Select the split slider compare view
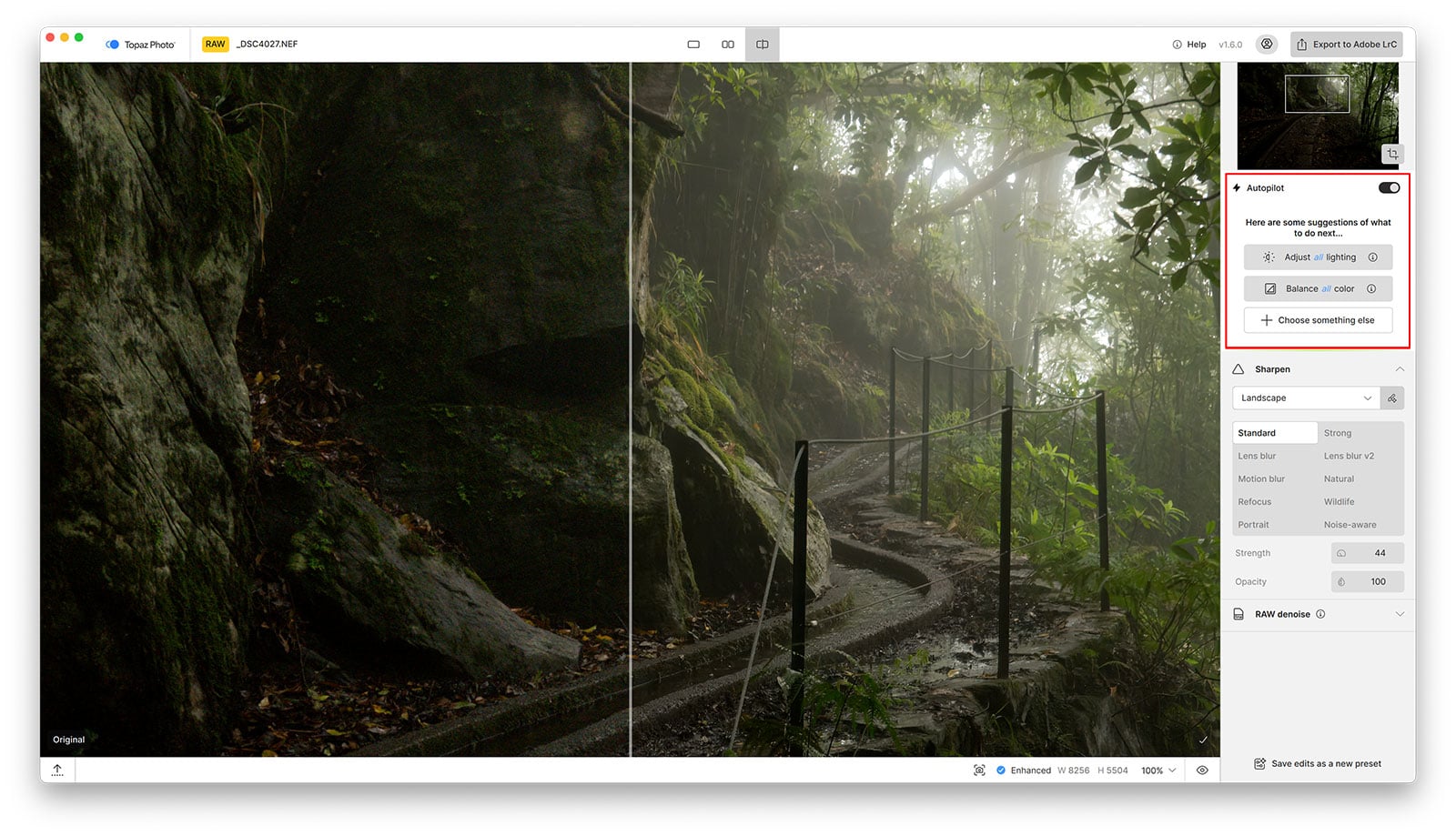 coord(763,44)
